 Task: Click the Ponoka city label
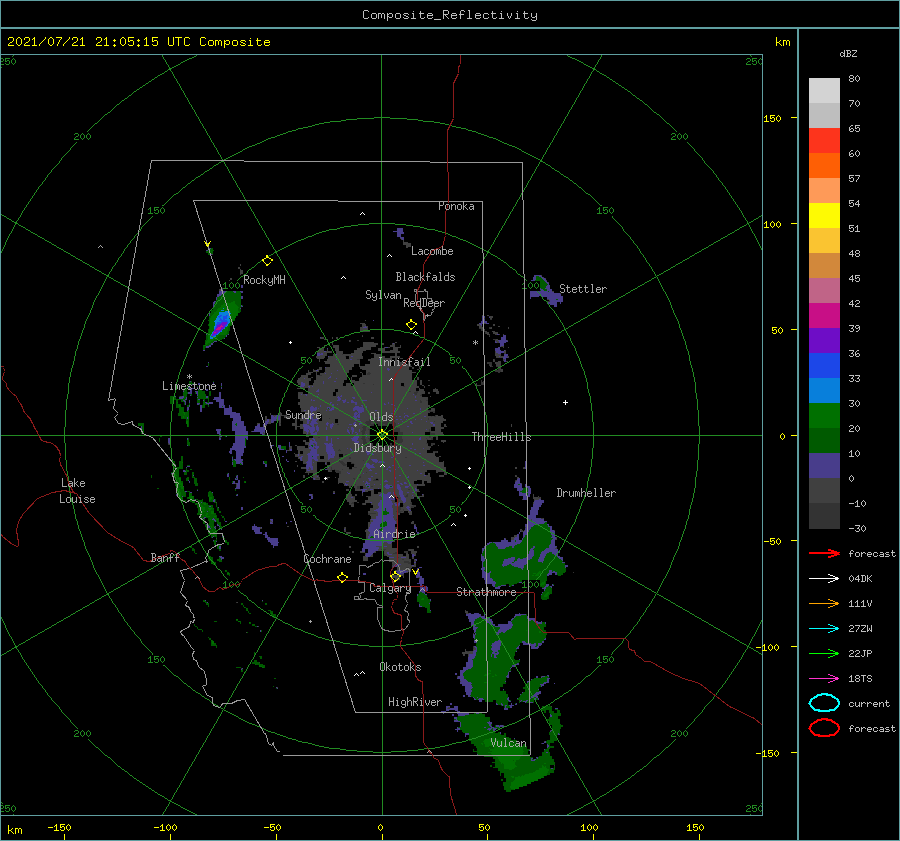[456, 206]
